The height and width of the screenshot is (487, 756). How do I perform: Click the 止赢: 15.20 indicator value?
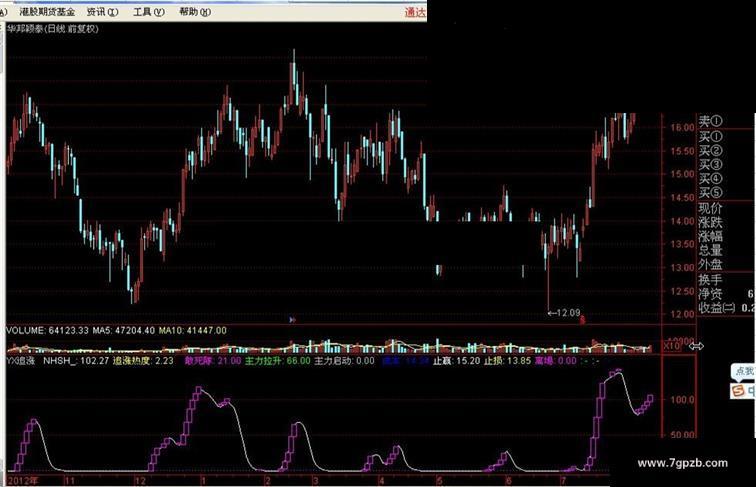(457, 361)
